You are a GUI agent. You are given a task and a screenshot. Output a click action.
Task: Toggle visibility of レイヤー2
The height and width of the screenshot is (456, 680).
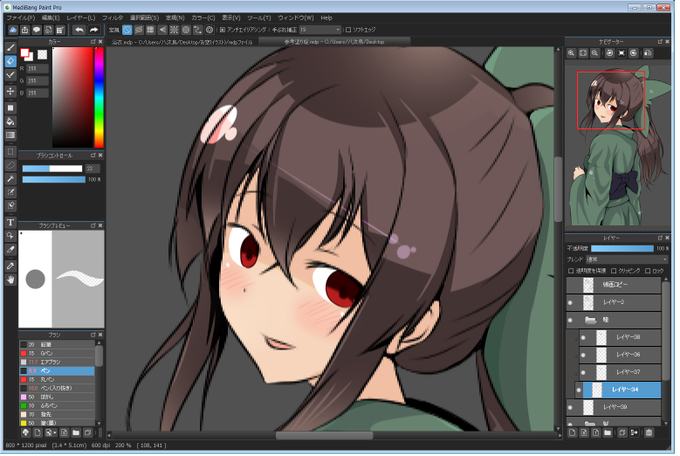[x=570, y=303]
